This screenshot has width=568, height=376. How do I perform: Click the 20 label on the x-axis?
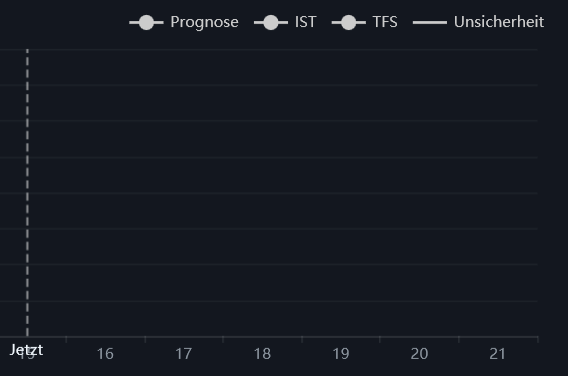tap(419, 354)
